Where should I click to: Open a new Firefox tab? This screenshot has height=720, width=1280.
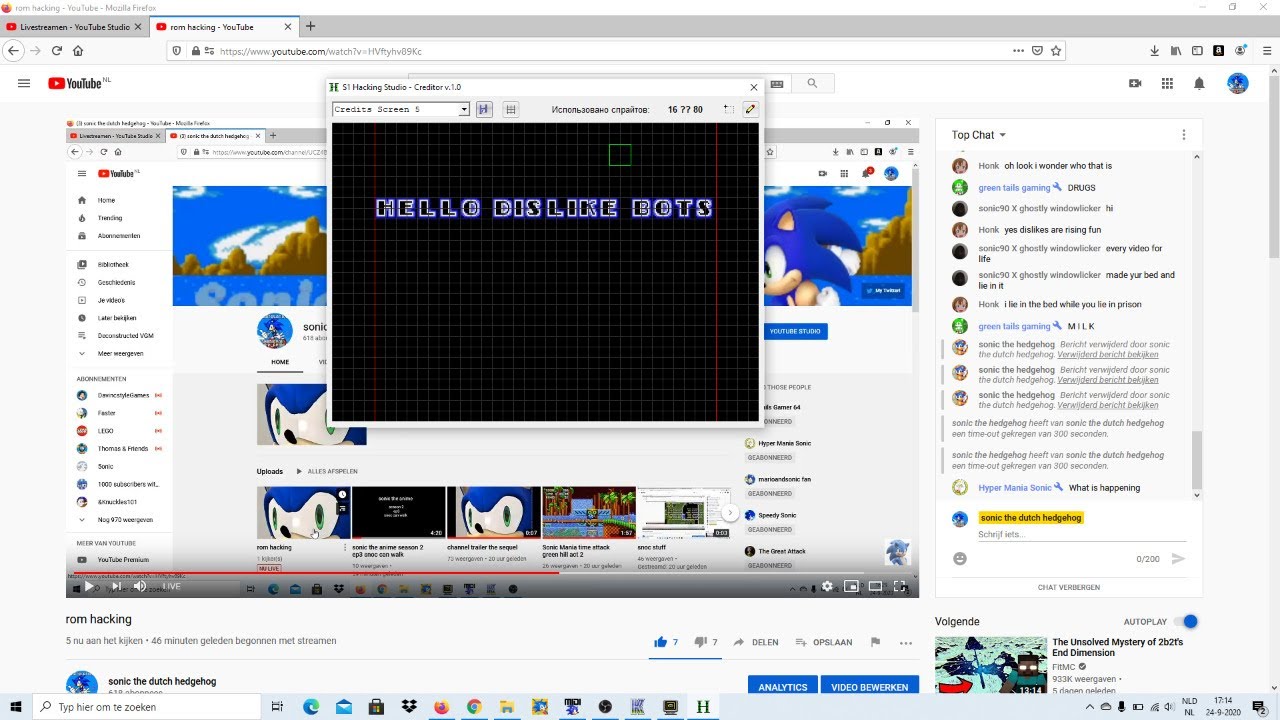310,26
